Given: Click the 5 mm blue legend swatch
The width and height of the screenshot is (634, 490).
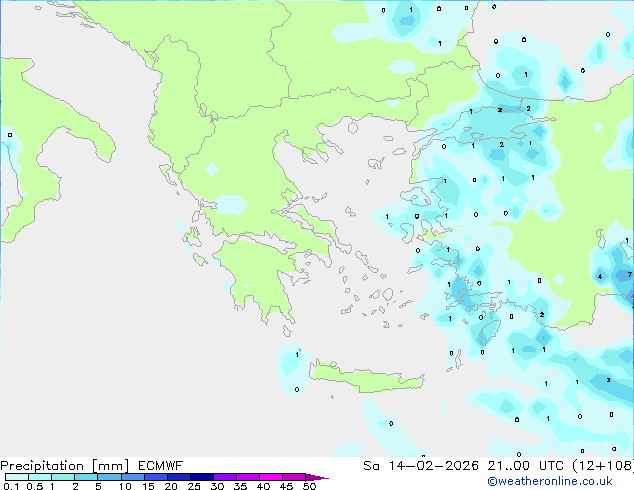Looking at the screenshot, I should coord(109,477).
